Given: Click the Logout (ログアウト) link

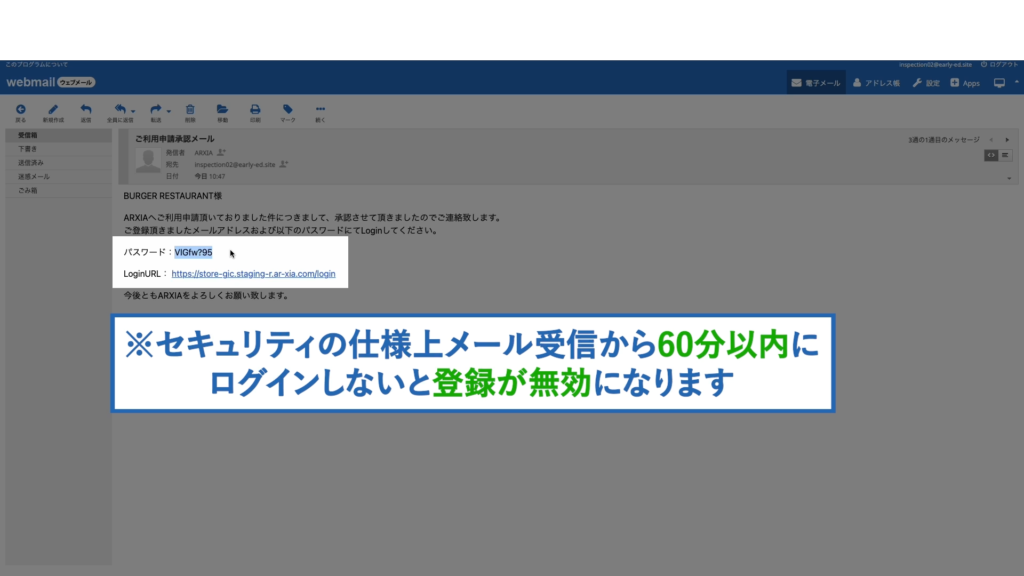Looking at the screenshot, I should (x=999, y=65).
